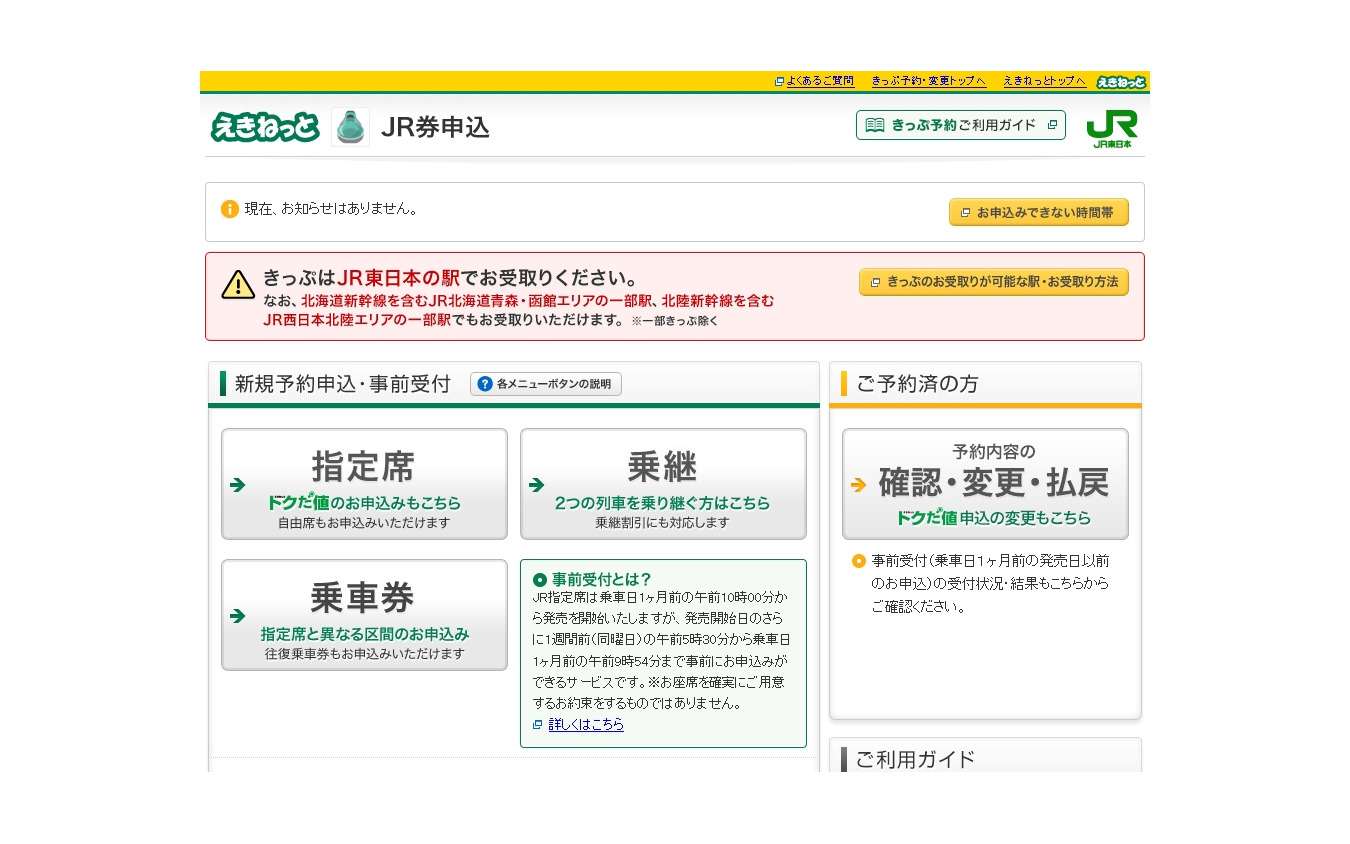The width and height of the screenshot is (1350, 844).
Task: Open the きっぷ予約ご利用ガイド button
Action: click(x=961, y=125)
